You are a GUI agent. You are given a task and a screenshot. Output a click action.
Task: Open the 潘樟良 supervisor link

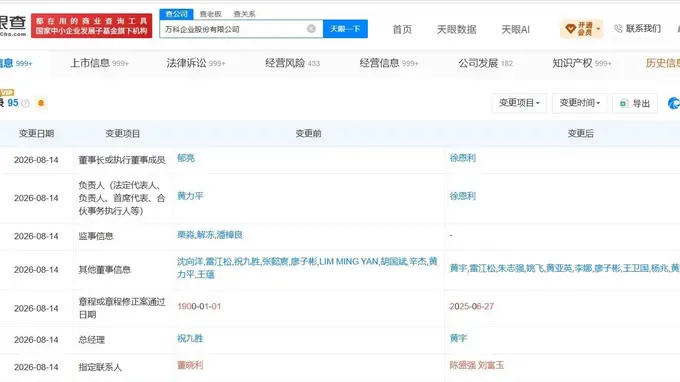pos(229,235)
